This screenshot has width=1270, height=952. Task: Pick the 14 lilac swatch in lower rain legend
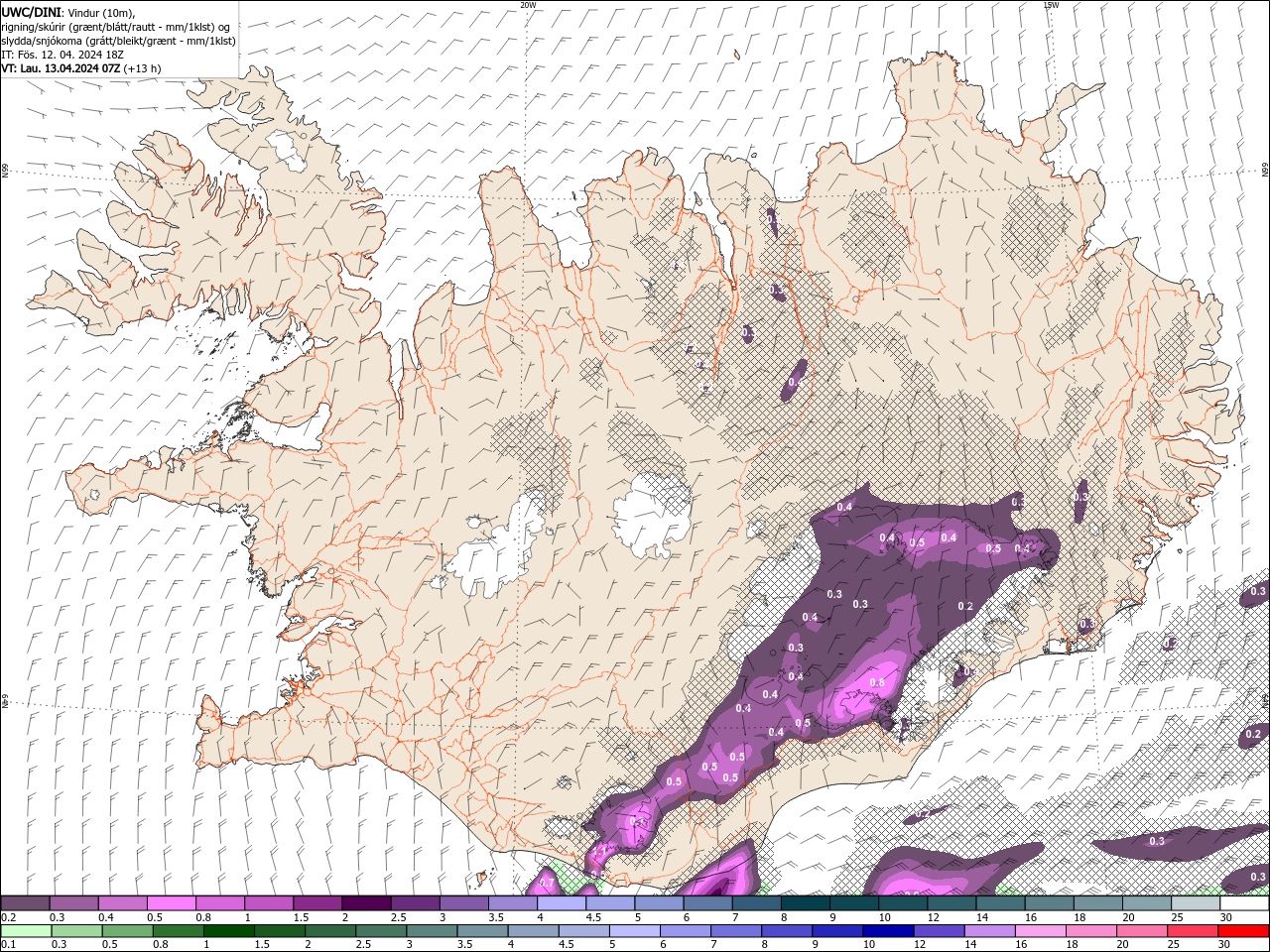pos(990,931)
